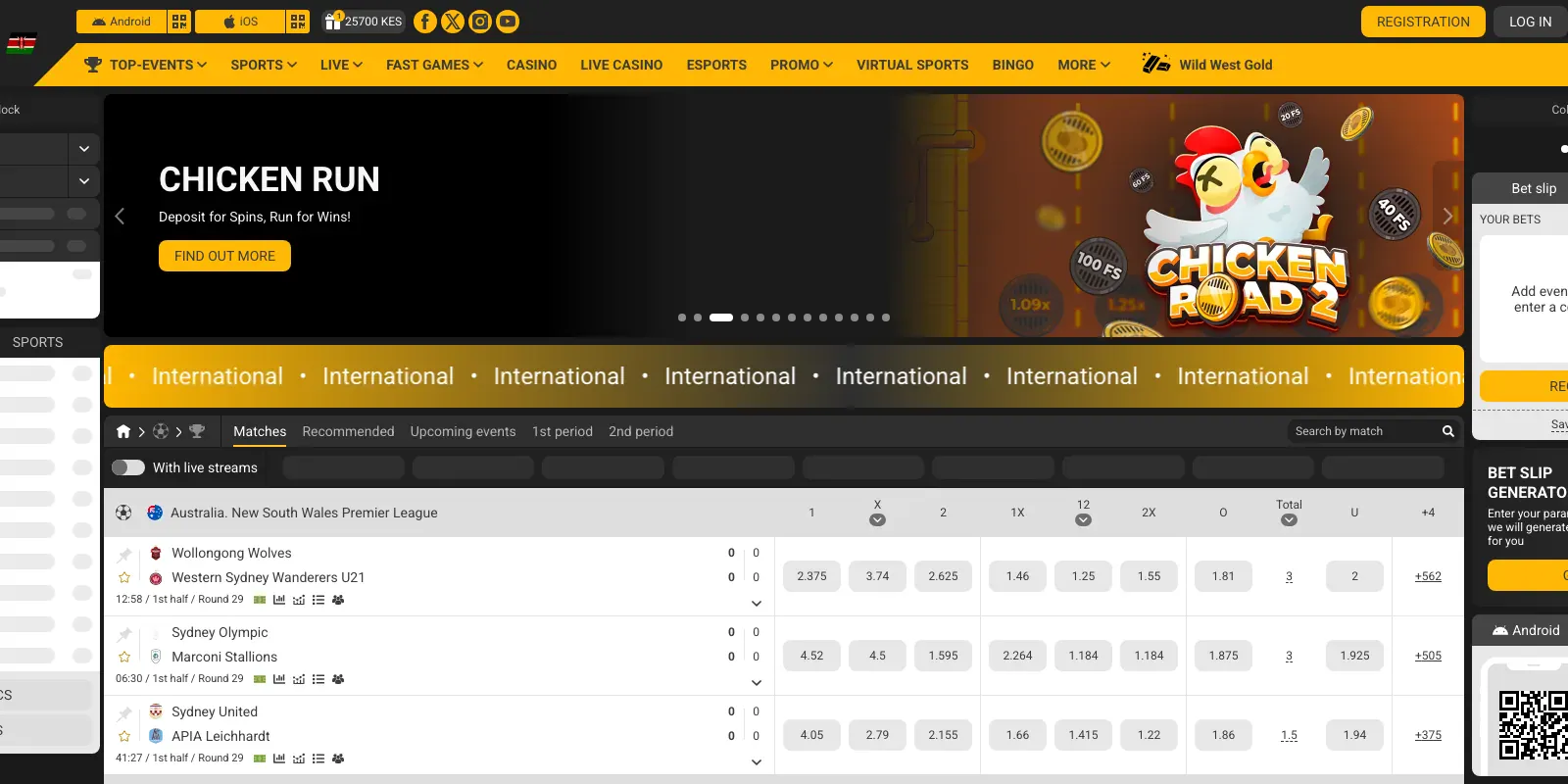This screenshot has height=784, width=1568.
Task: Expand the TOP-EVENTS menu
Action: [x=146, y=65]
